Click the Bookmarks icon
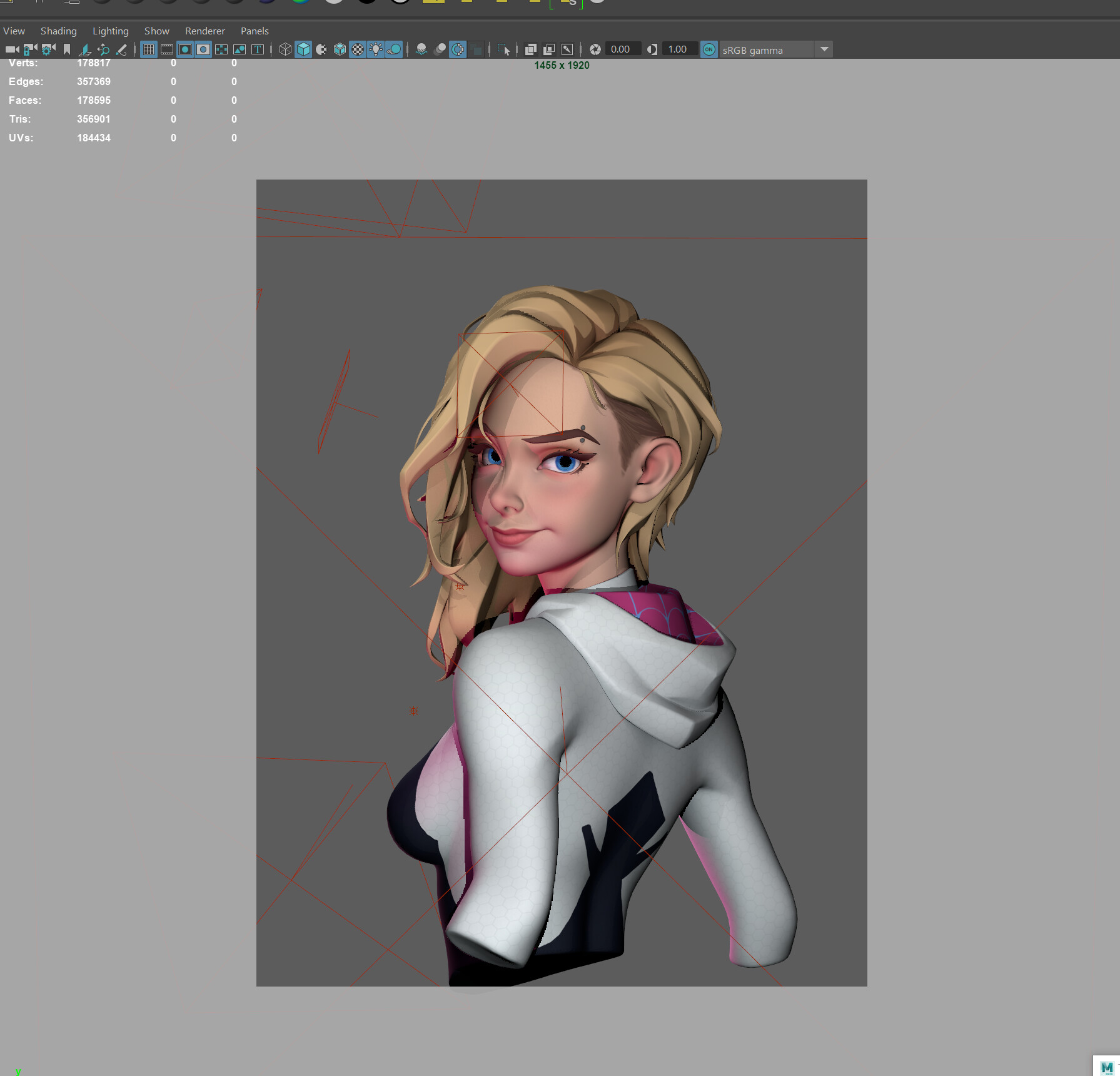 (67, 49)
